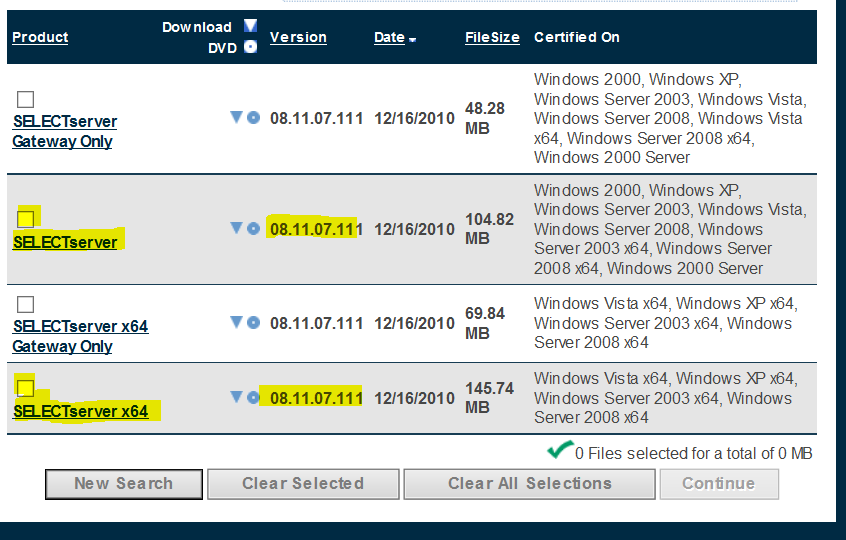Image resolution: width=846 pixels, height=540 pixels.
Task: Sort table by Product column
Action: click(40, 37)
